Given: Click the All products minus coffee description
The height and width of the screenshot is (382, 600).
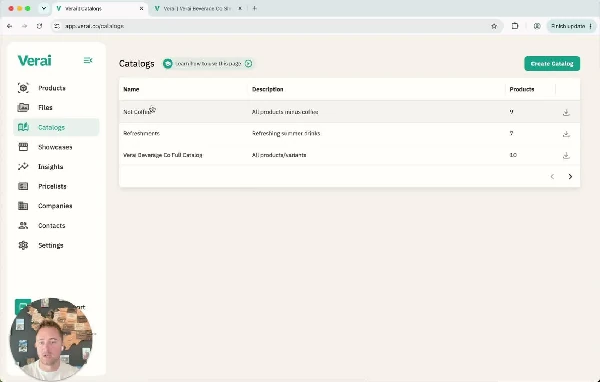Looking at the screenshot, I should [x=285, y=112].
